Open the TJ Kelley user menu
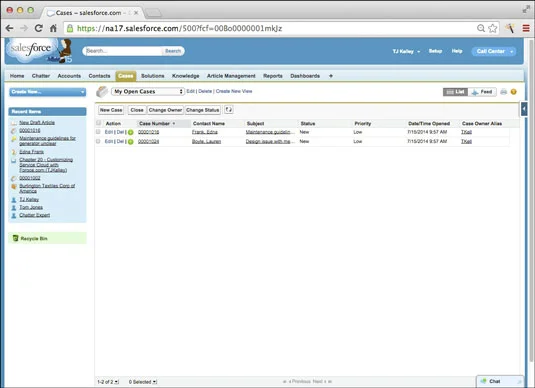Screen dimensions: 535x388 [x=406, y=51]
